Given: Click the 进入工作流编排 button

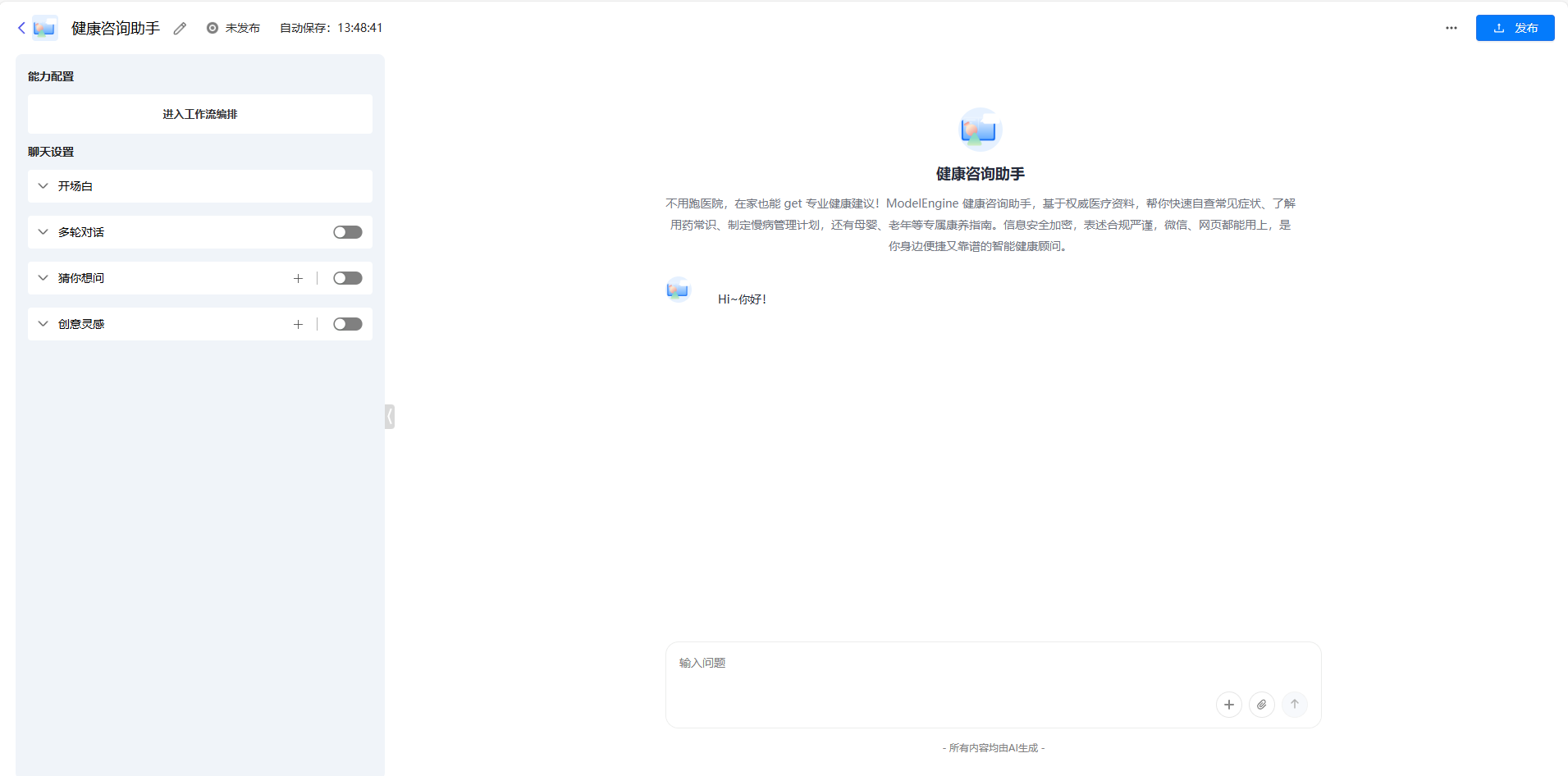Looking at the screenshot, I should tap(199, 114).
